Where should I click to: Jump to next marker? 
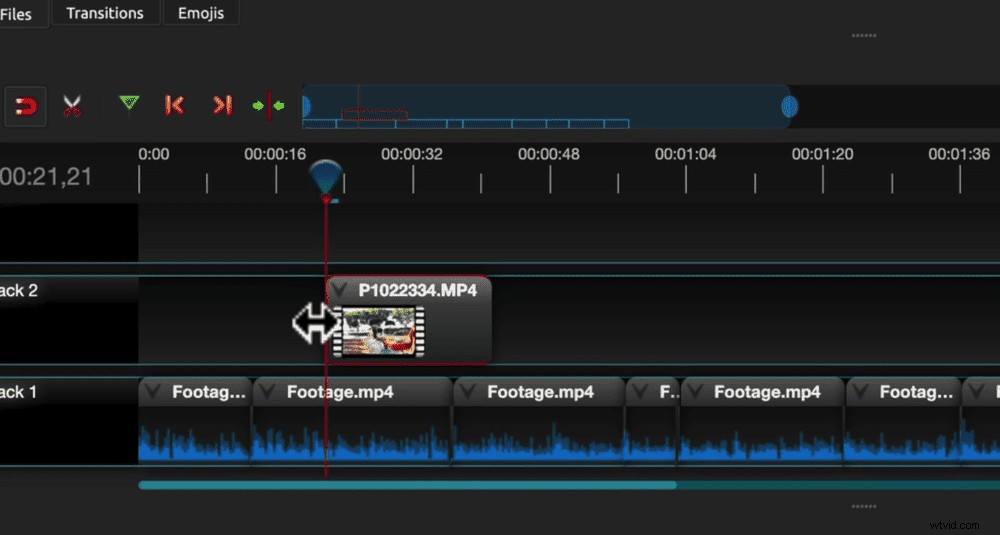223,105
